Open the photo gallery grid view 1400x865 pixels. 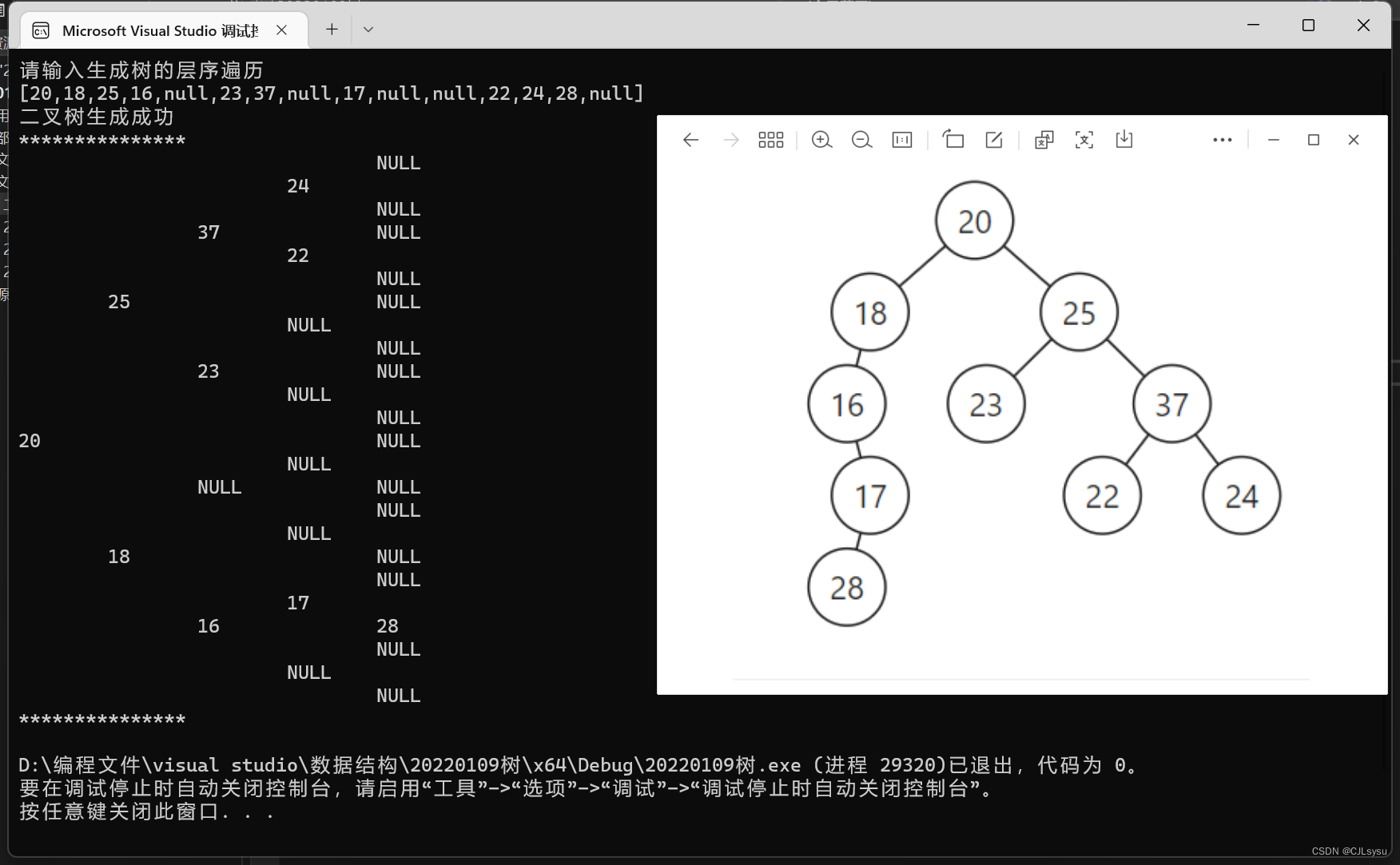[x=770, y=140]
